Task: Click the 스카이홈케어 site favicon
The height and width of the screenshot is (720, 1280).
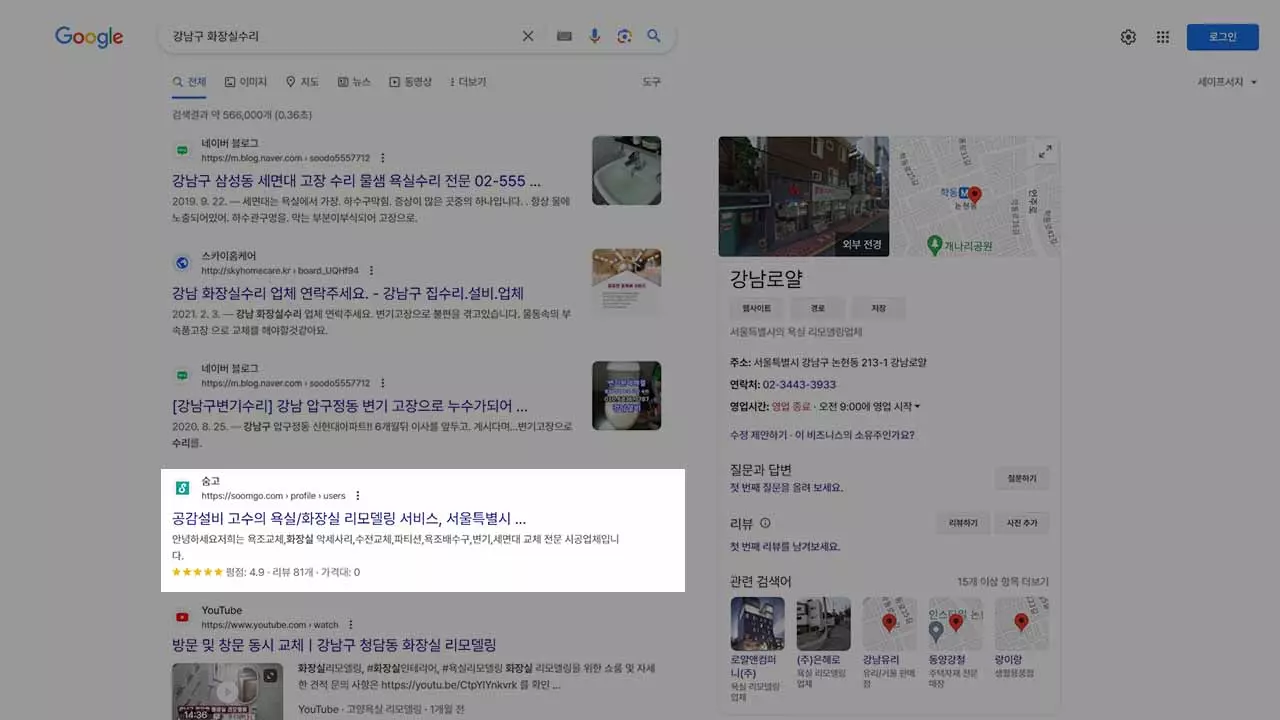Action: pos(182,263)
